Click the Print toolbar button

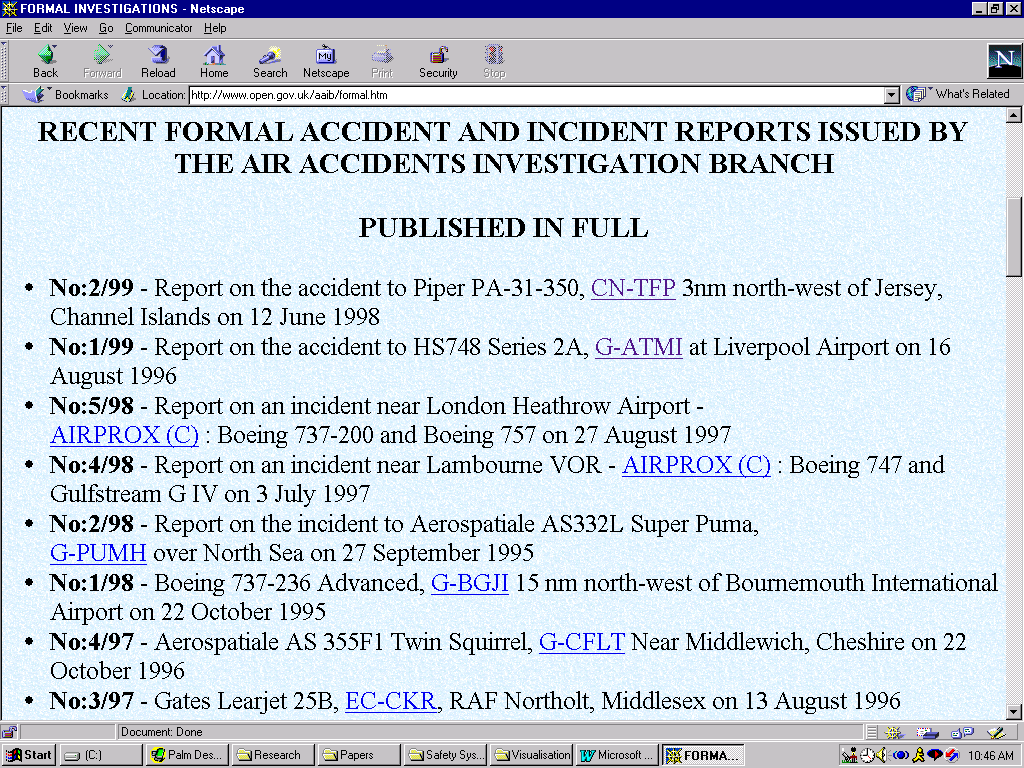[382, 62]
